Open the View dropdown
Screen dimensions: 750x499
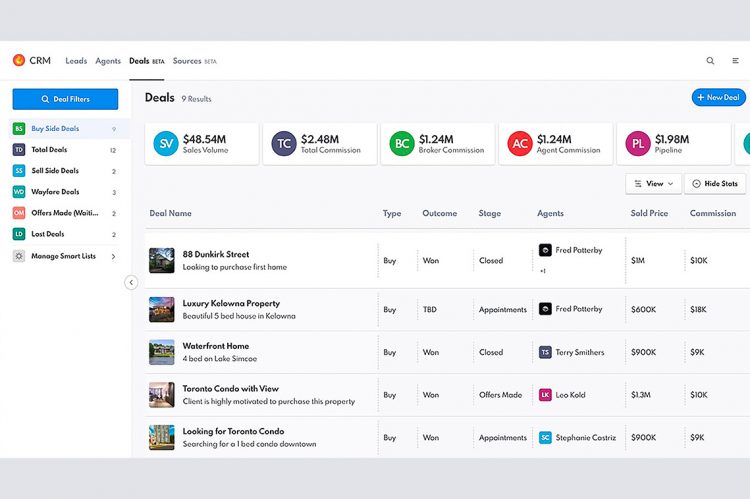653,184
